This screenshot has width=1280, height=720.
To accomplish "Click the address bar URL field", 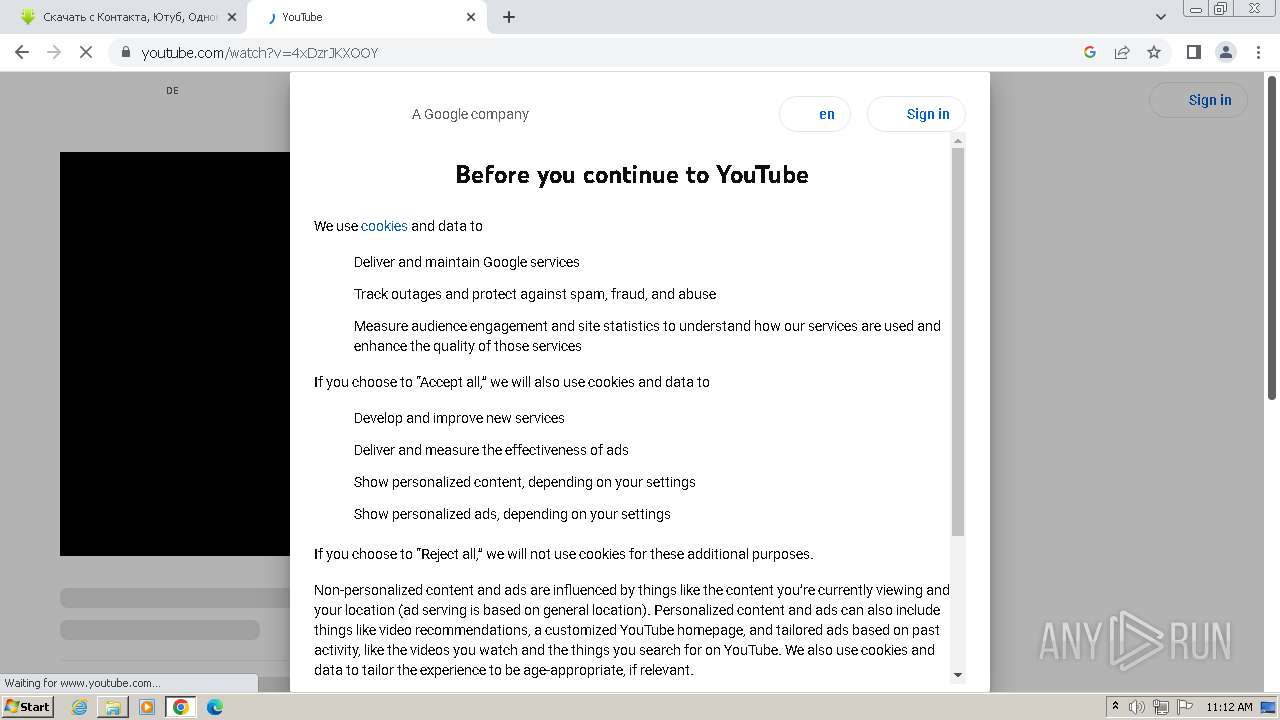I will point(600,53).
